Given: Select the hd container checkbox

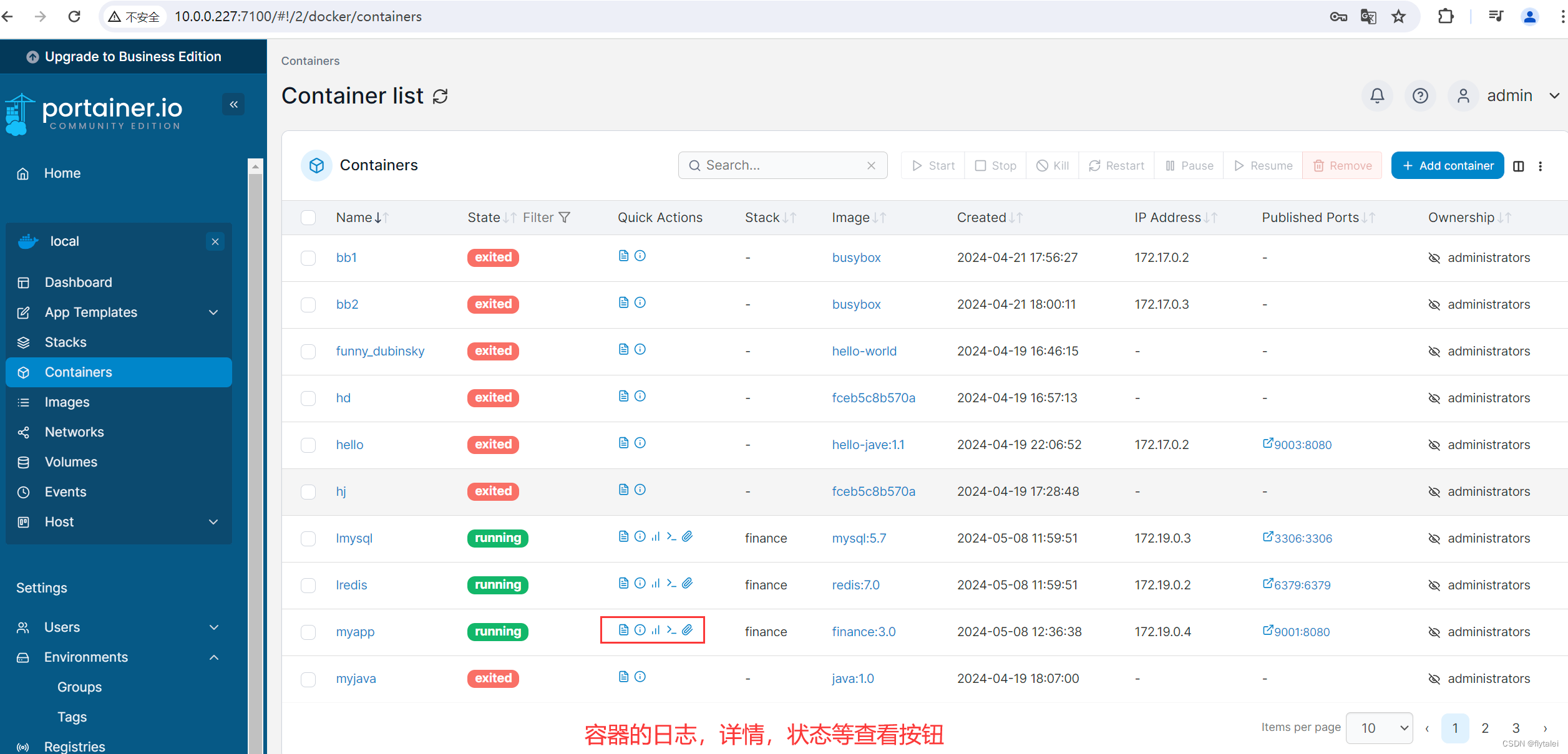Looking at the screenshot, I should pyautogui.click(x=308, y=399).
